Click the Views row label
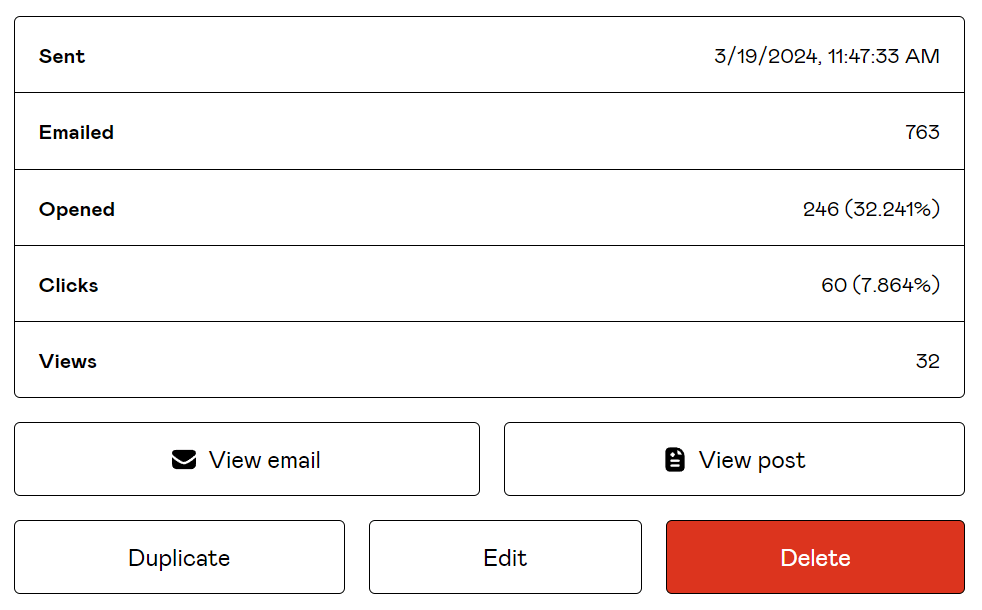This screenshot has height=610, width=982. (68, 361)
